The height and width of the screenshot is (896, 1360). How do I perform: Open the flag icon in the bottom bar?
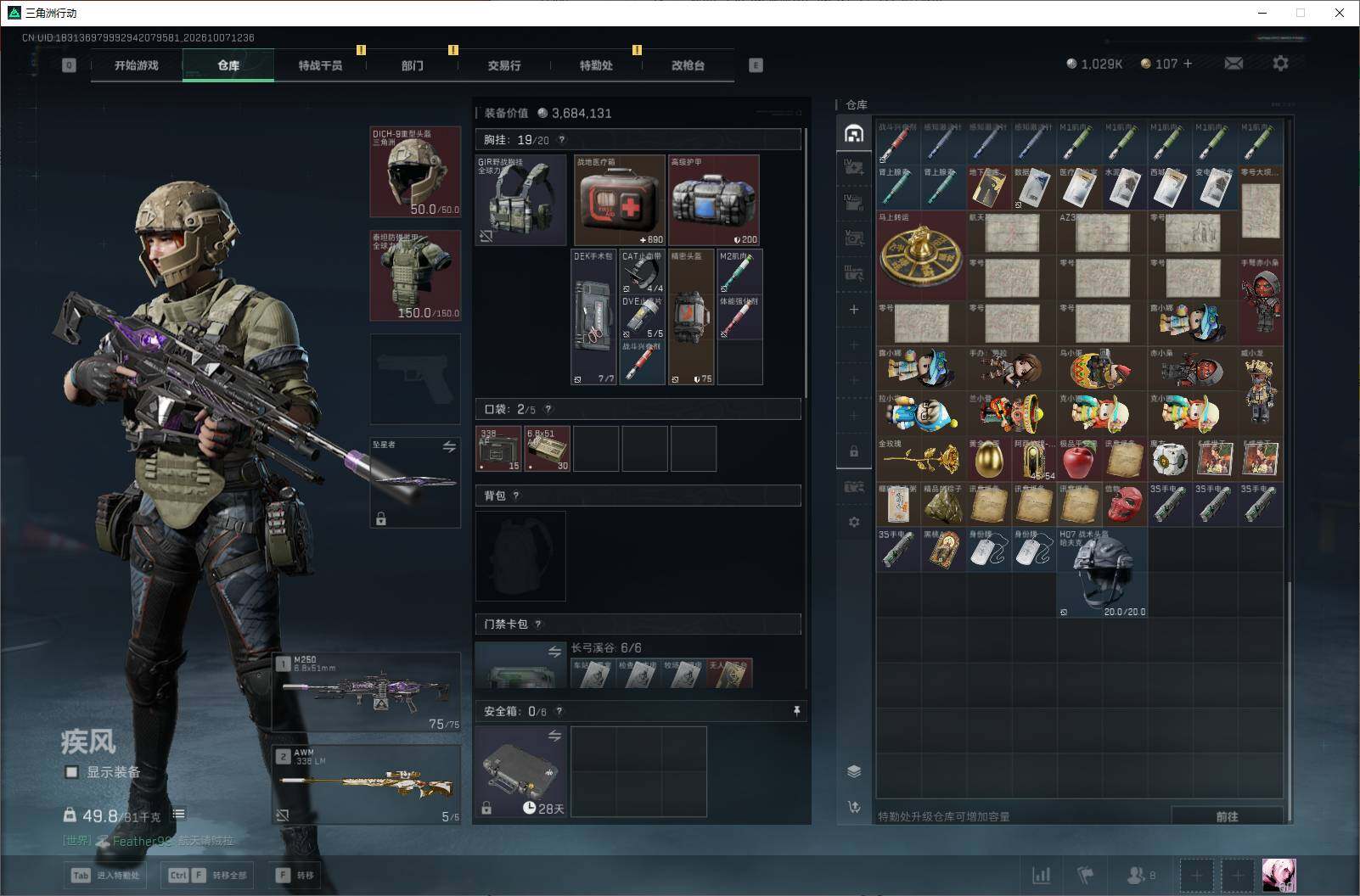[x=1085, y=875]
